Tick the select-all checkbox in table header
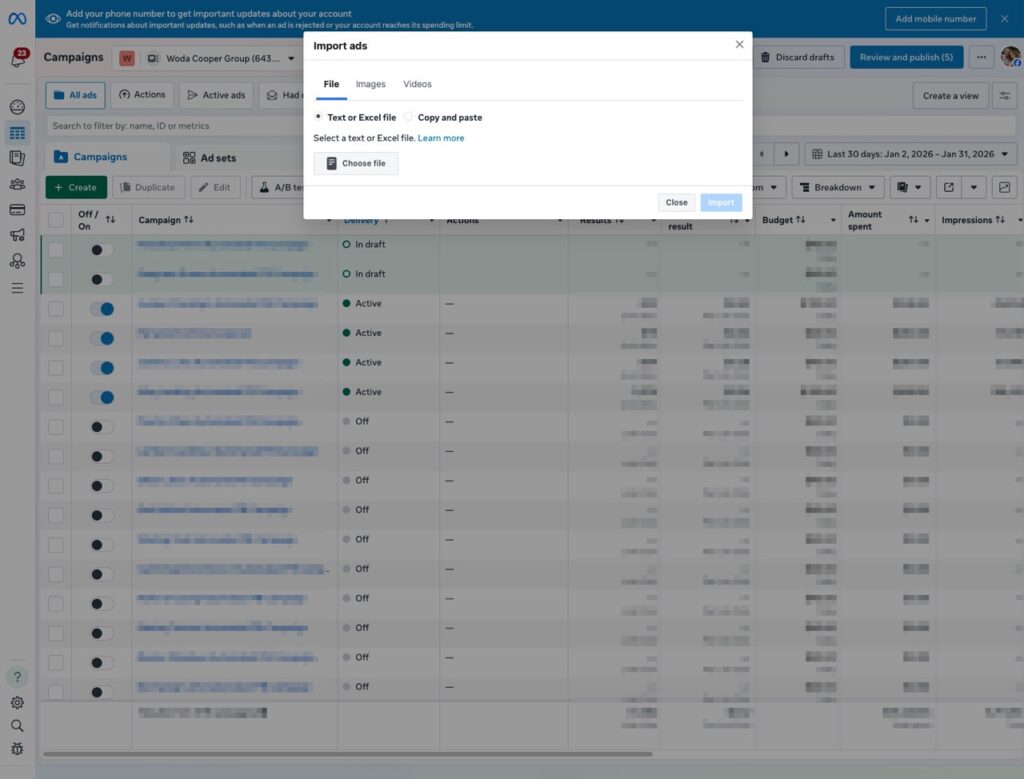1024x779 pixels. (56, 220)
